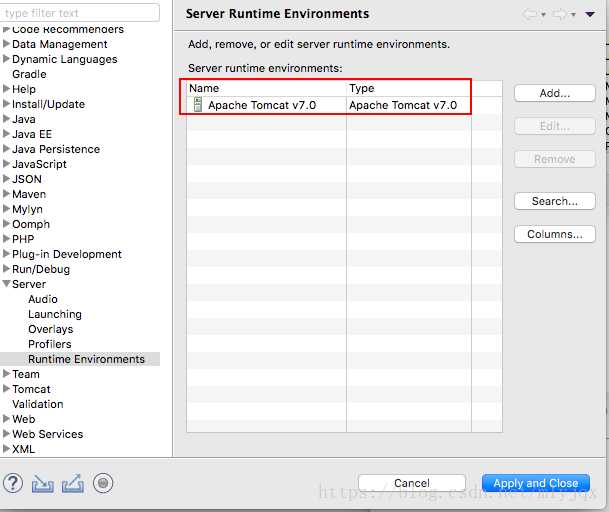Click the Edit... button
This screenshot has height=512, width=609.
555,126
